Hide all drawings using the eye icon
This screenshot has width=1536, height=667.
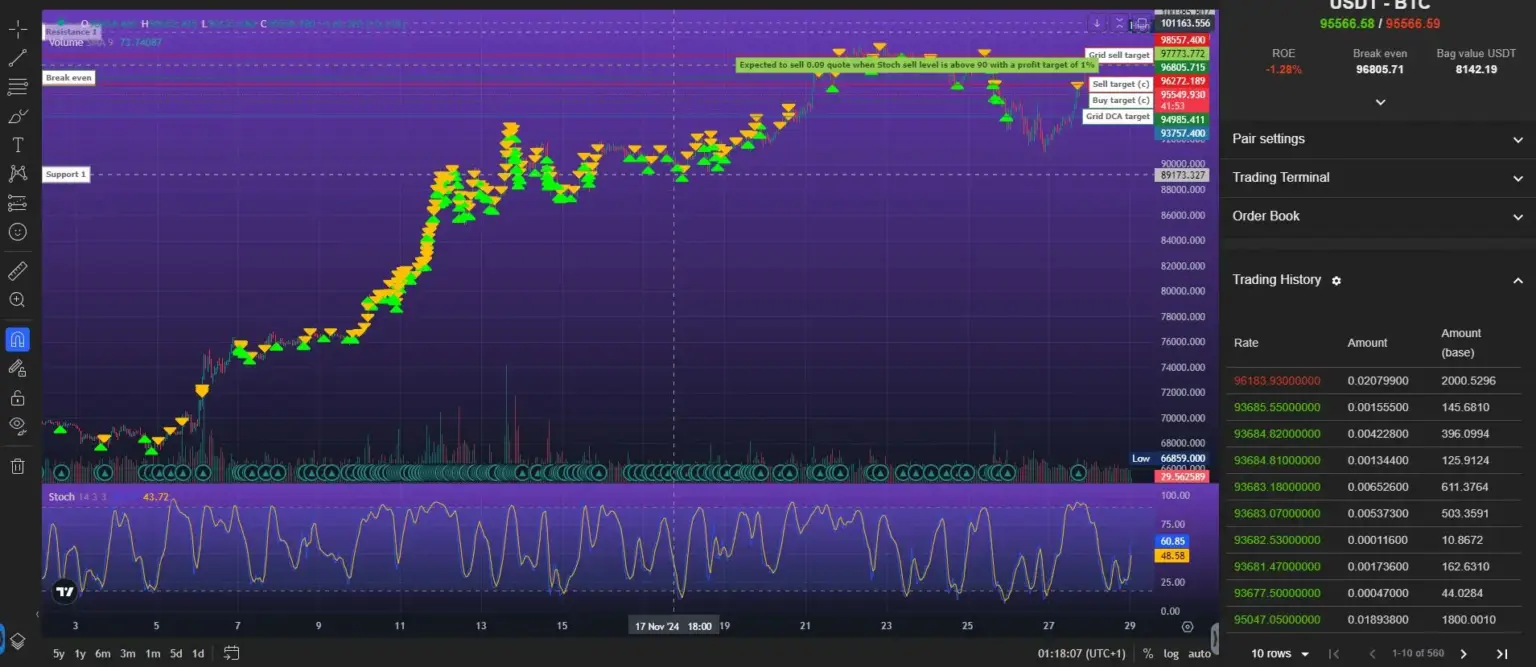(17, 425)
